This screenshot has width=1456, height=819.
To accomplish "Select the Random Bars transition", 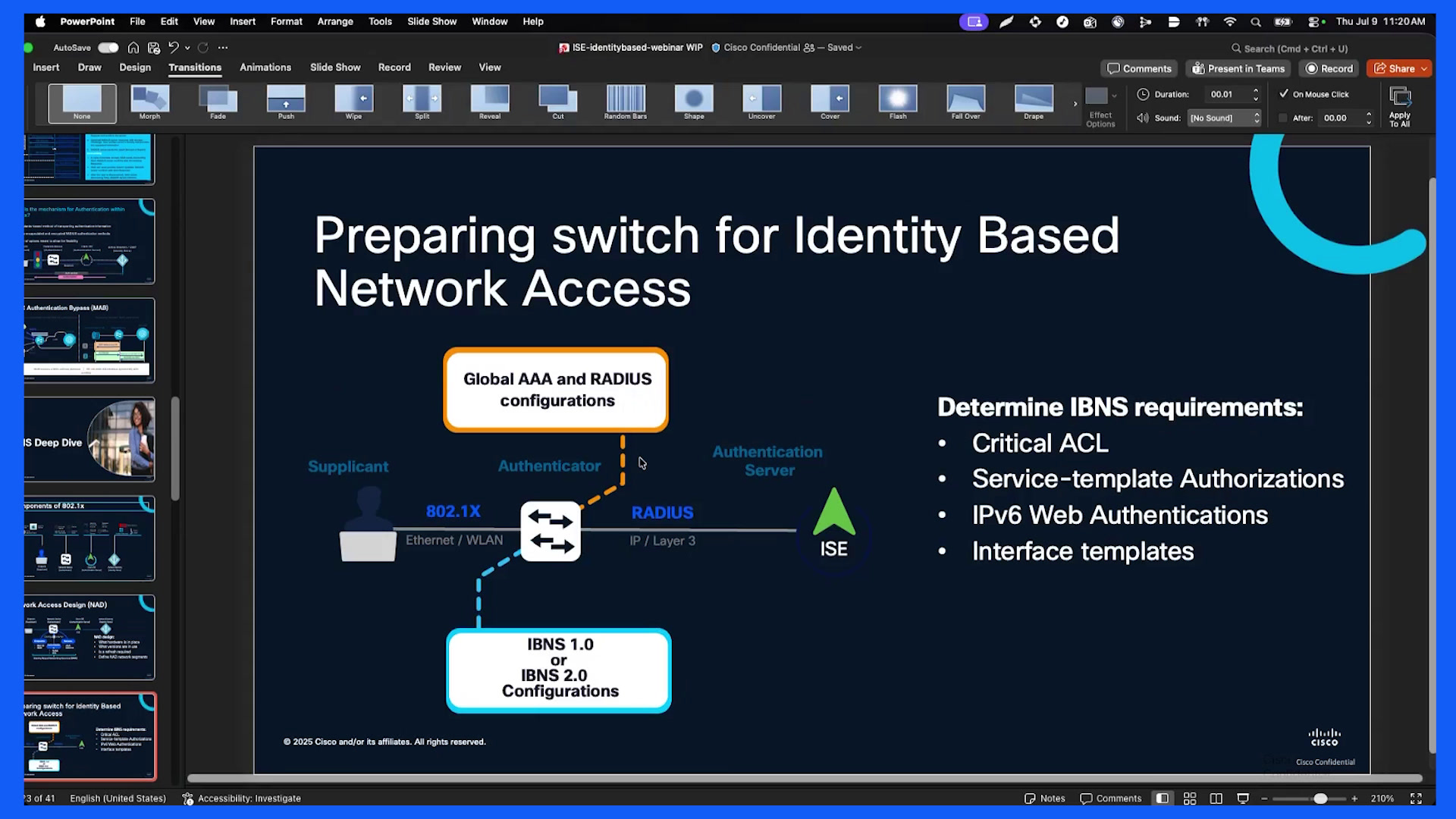I will [x=626, y=102].
